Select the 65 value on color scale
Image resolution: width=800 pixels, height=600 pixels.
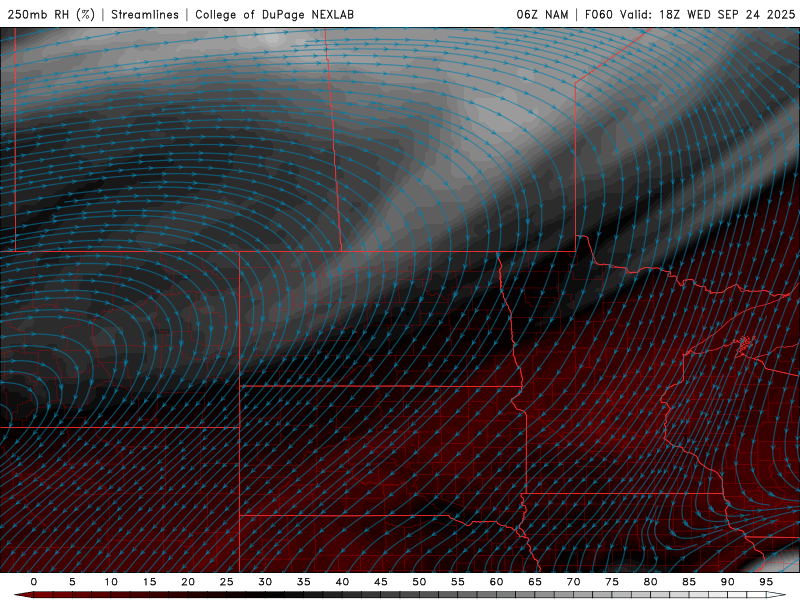tap(535, 582)
